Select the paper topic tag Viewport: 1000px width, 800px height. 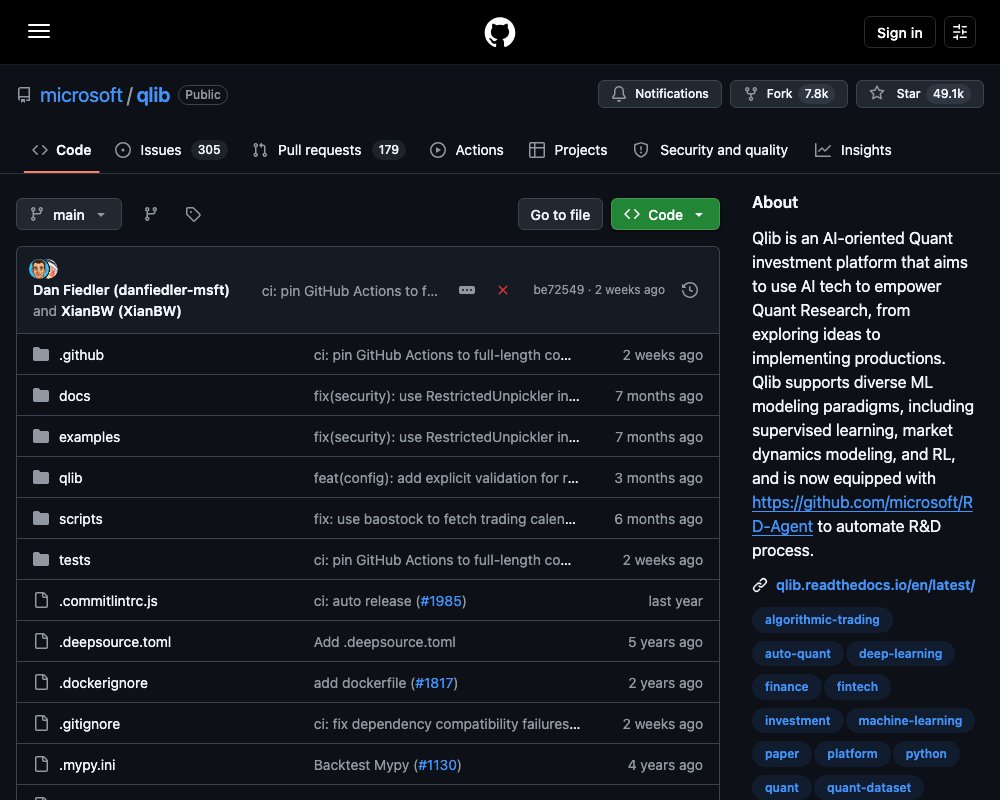click(781, 753)
